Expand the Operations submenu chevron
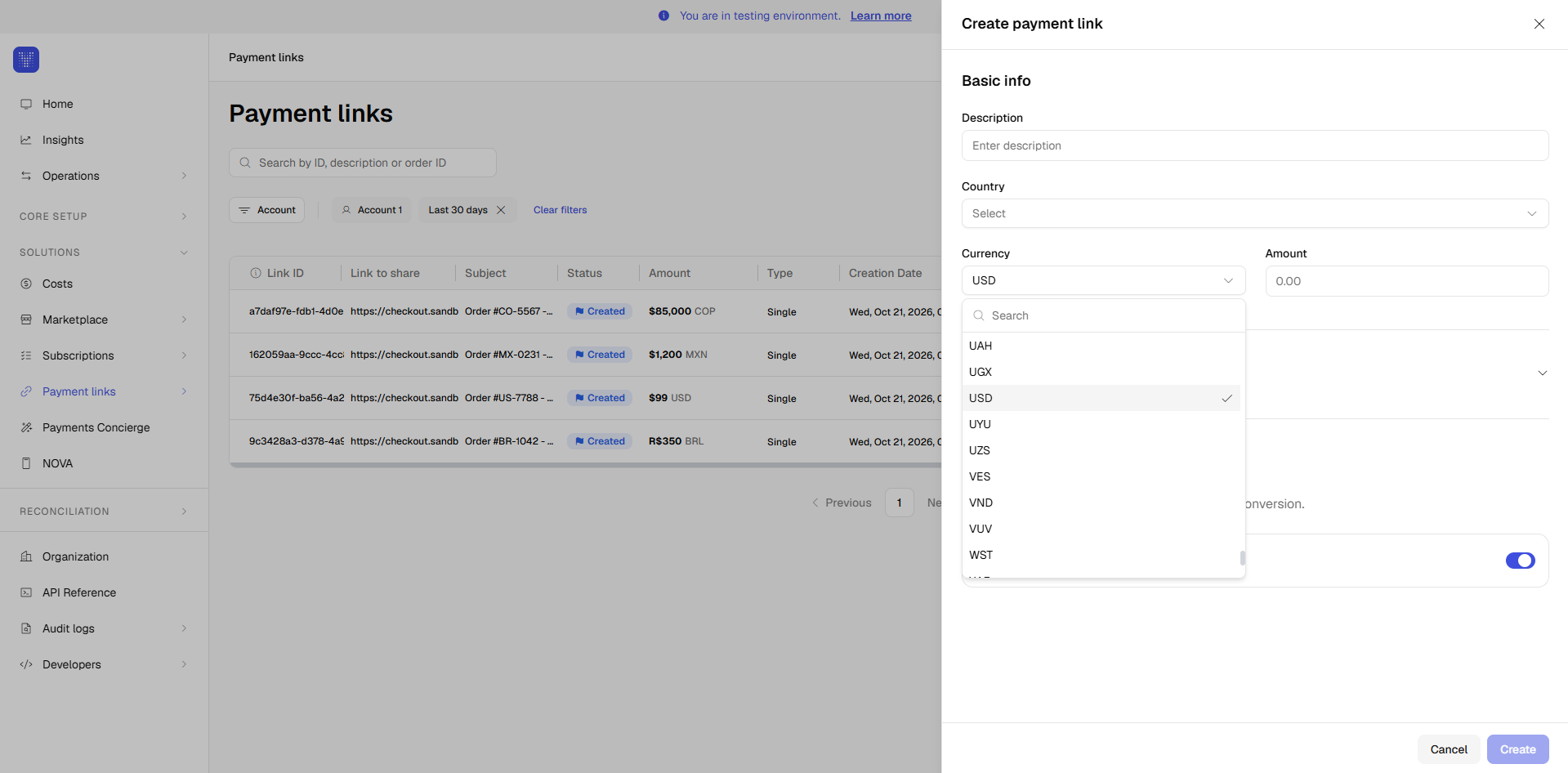This screenshot has width=1568, height=773. [x=184, y=176]
